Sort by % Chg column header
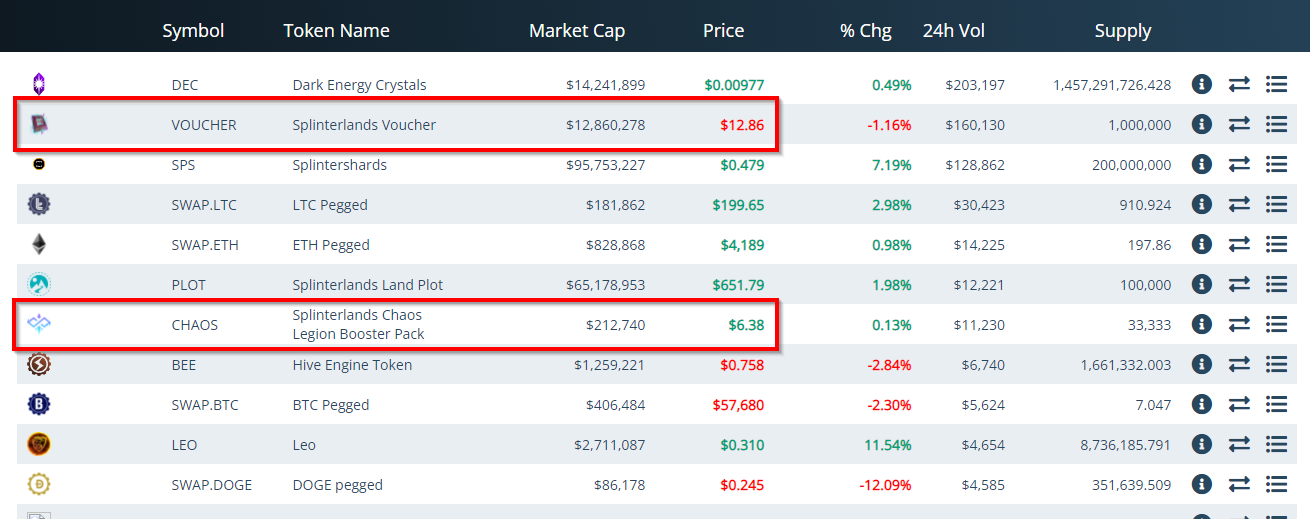Image resolution: width=1310 pixels, height=519 pixels. tap(866, 31)
